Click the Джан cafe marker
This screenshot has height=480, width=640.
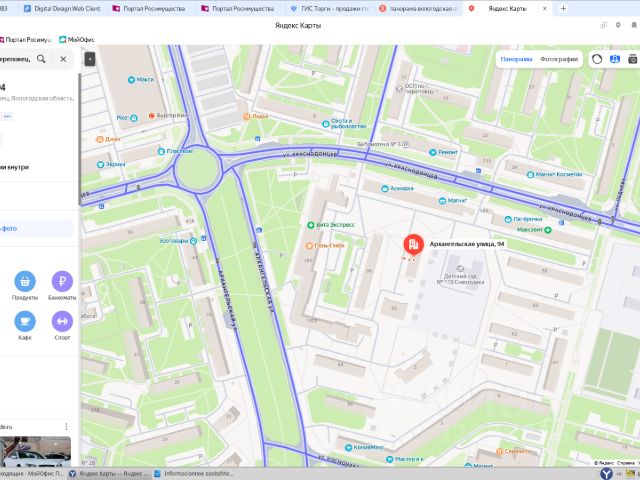click(100, 139)
